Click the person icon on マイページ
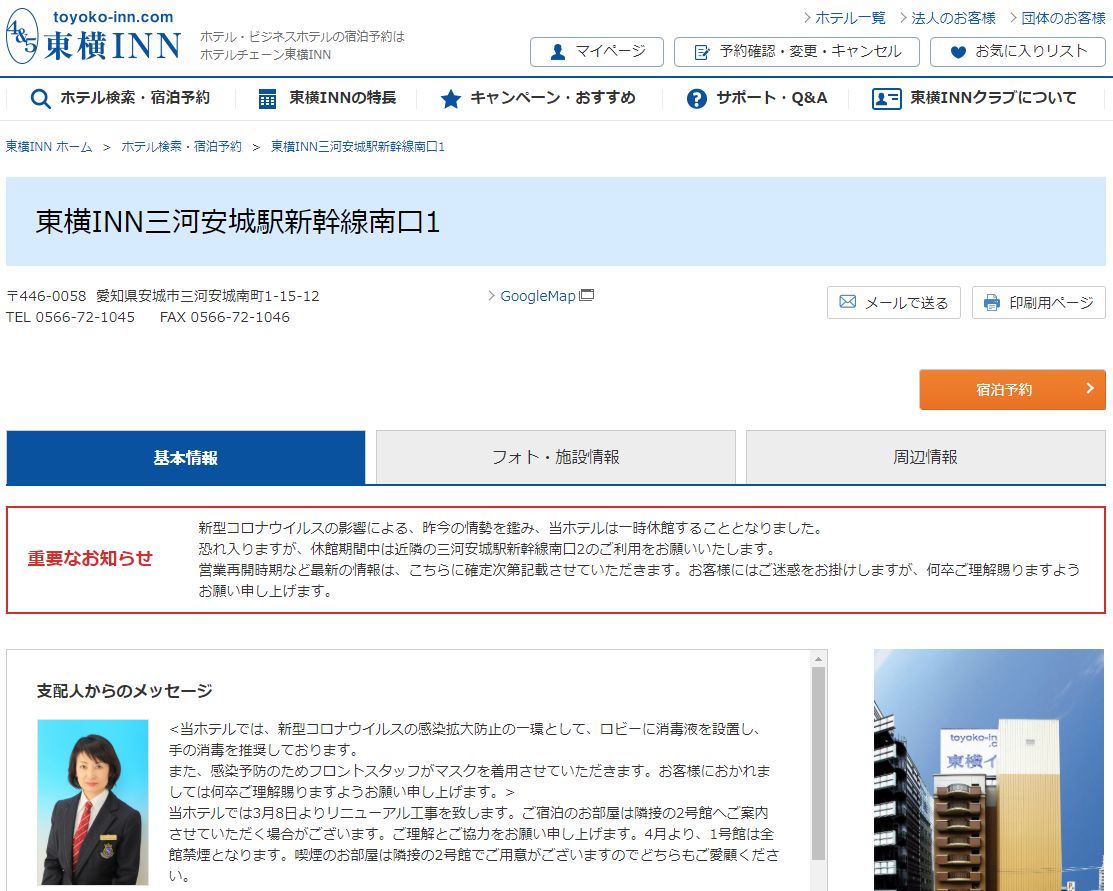 pos(558,52)
